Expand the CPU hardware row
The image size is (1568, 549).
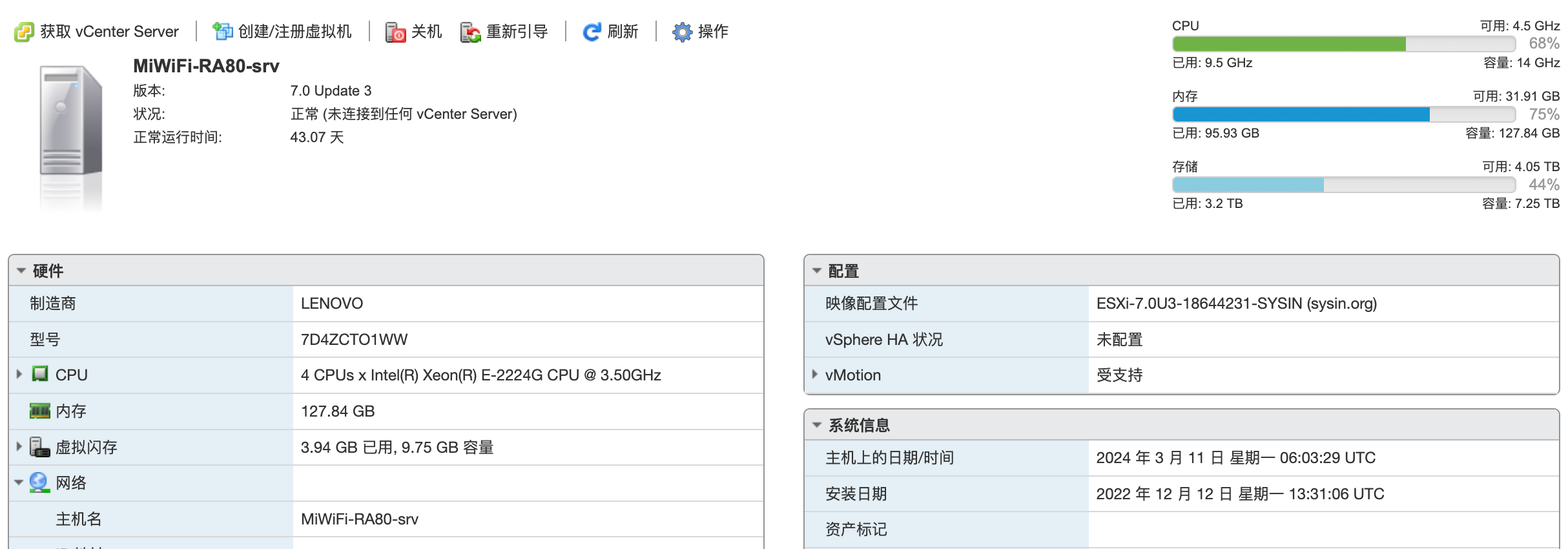point(19,374)
